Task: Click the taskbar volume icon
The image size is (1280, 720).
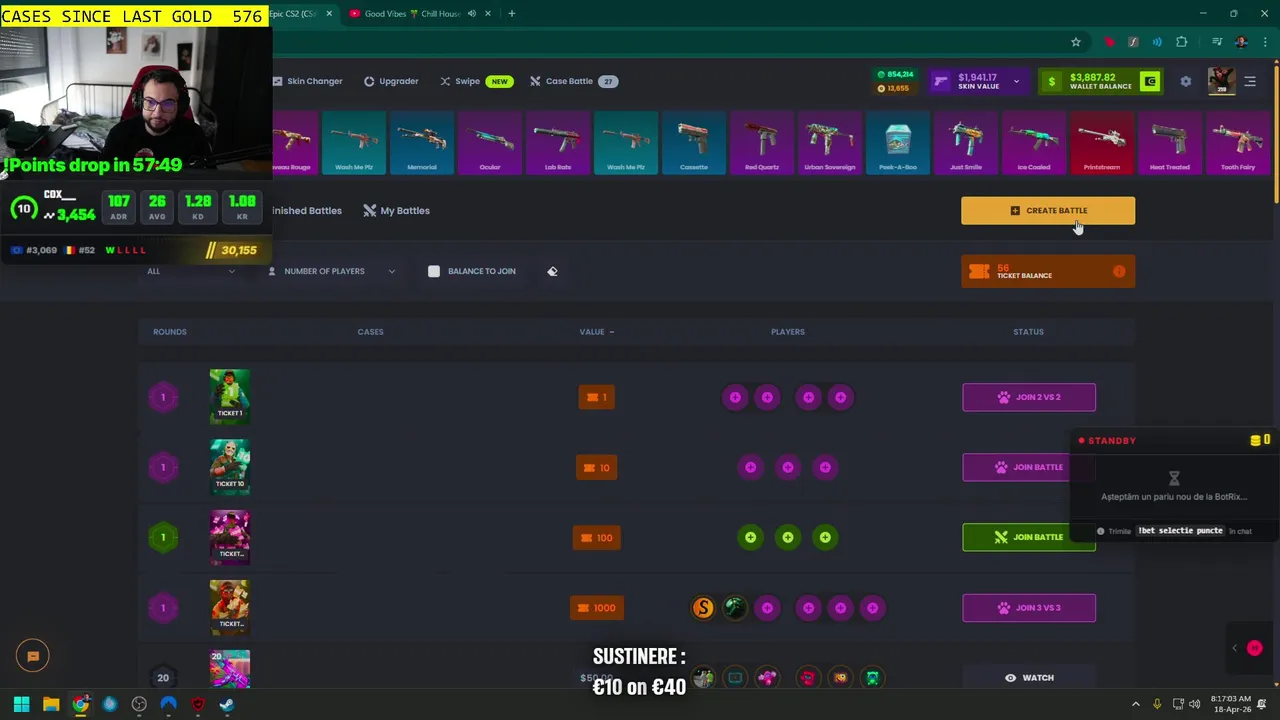Action: click(1194, 704)
